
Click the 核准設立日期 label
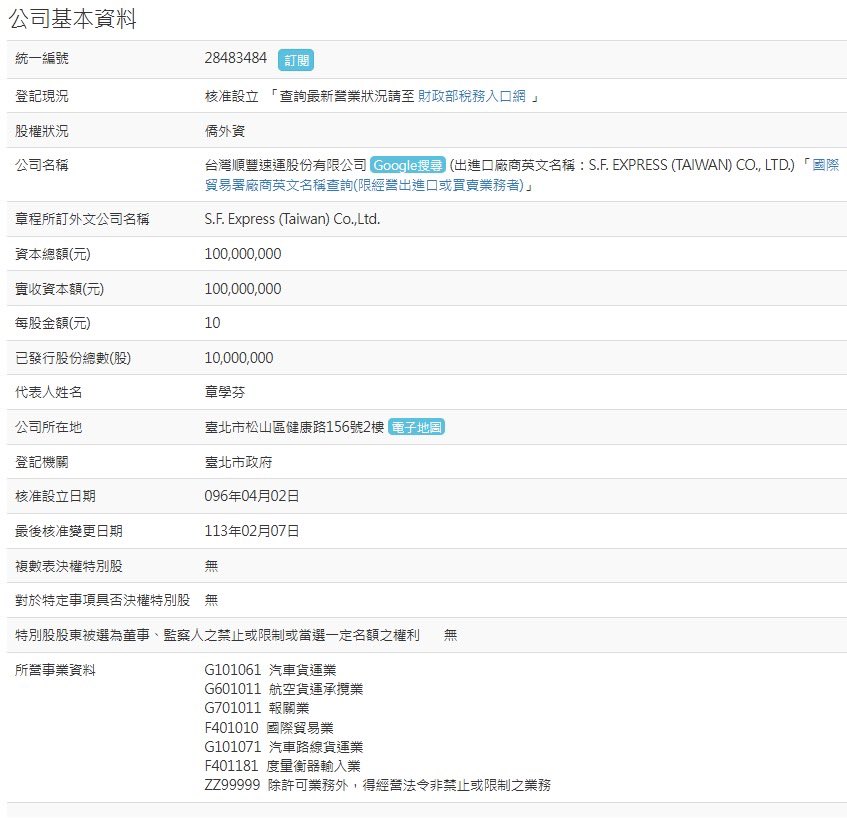pos(55,496)
